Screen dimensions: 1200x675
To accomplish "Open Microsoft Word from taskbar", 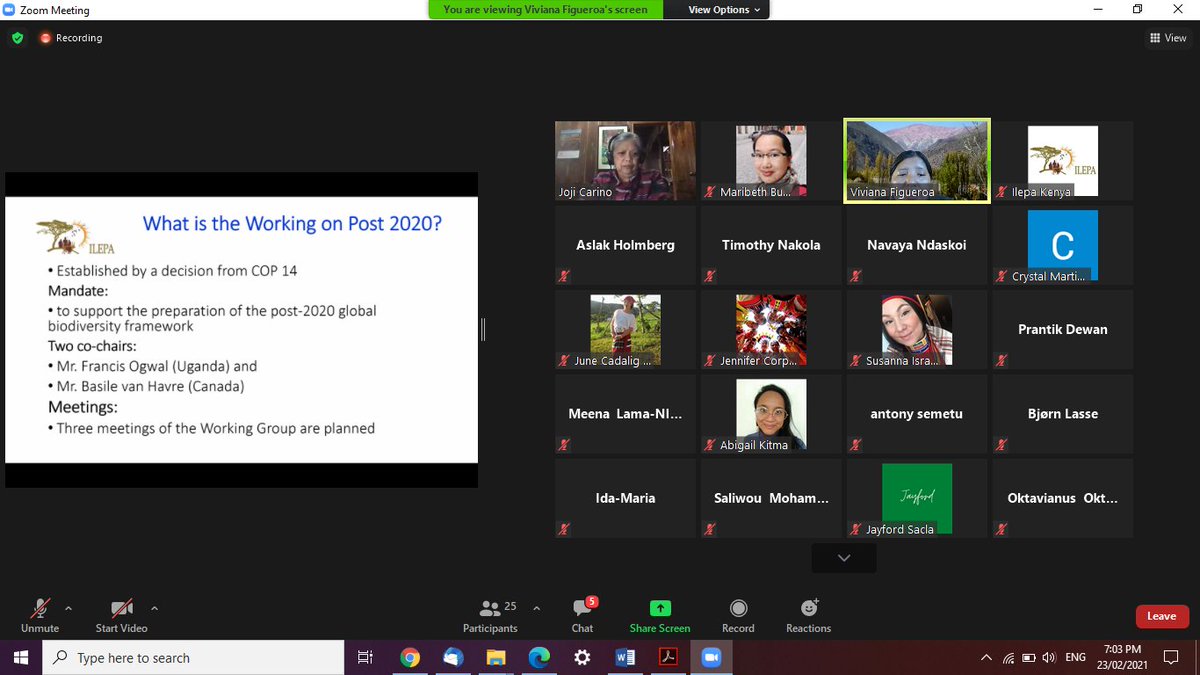I will click(x=626, y=657).
